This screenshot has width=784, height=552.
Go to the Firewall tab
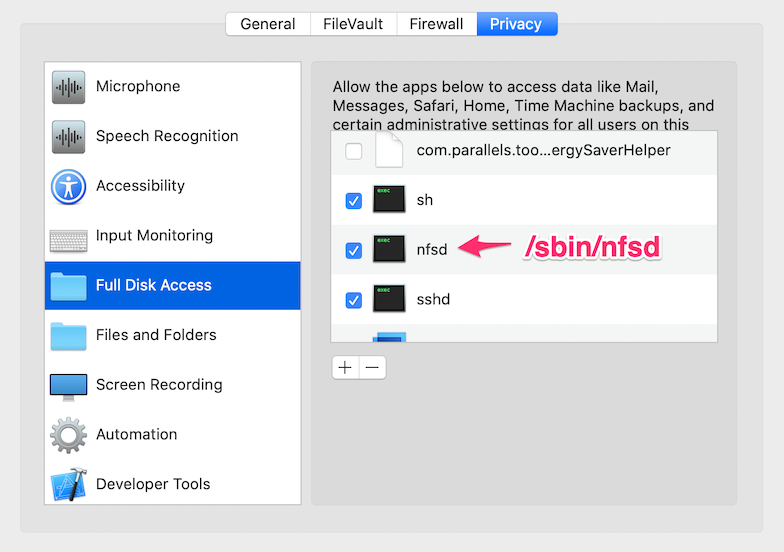(x=436, y=24)
